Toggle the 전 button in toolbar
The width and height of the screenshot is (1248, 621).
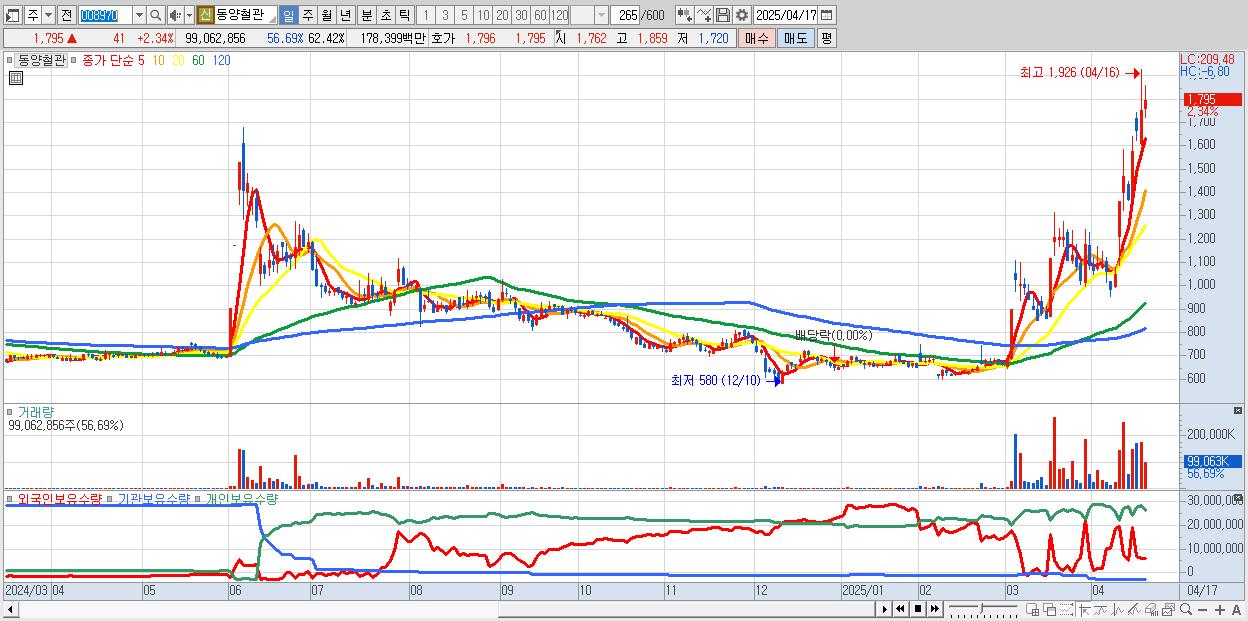(x=66, y=15)
